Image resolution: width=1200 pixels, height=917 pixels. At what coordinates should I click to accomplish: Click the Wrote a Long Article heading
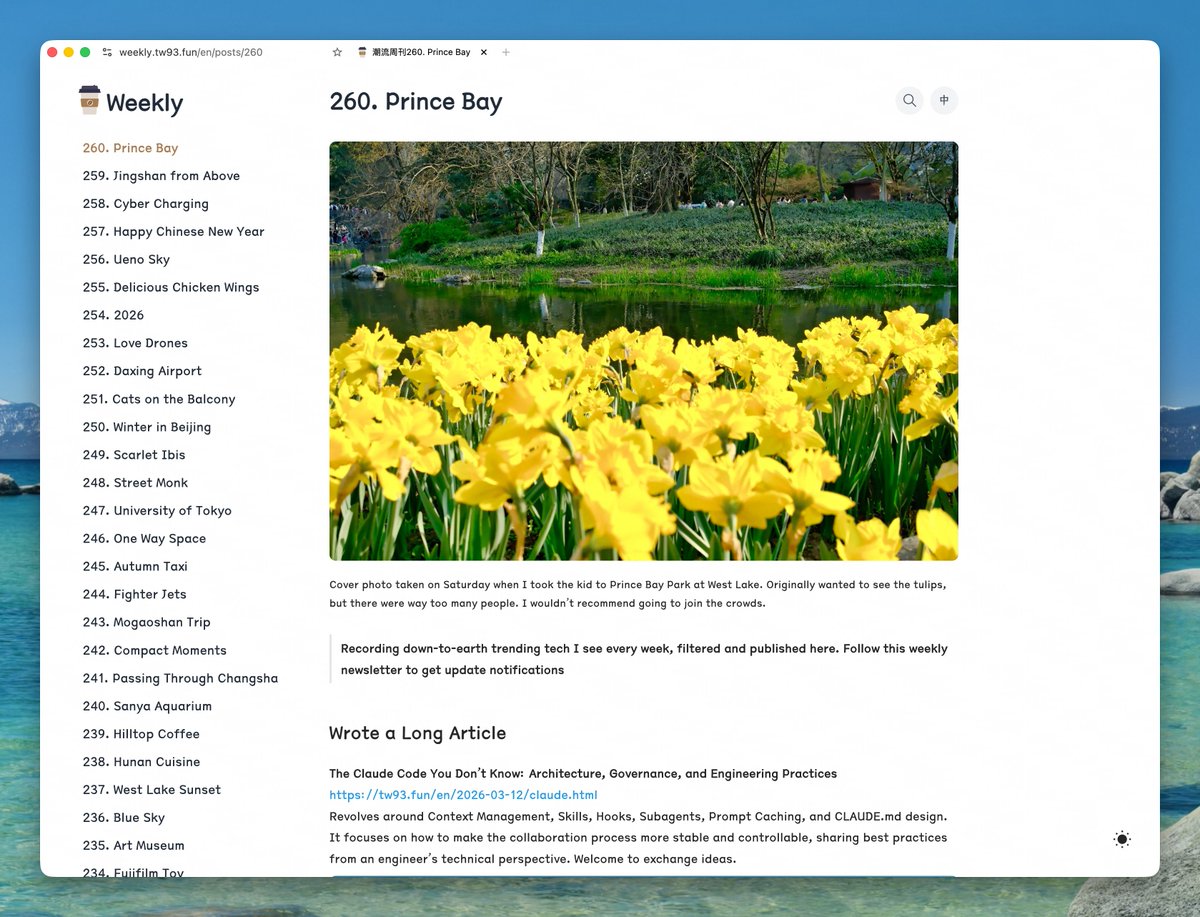click(417, 733)
